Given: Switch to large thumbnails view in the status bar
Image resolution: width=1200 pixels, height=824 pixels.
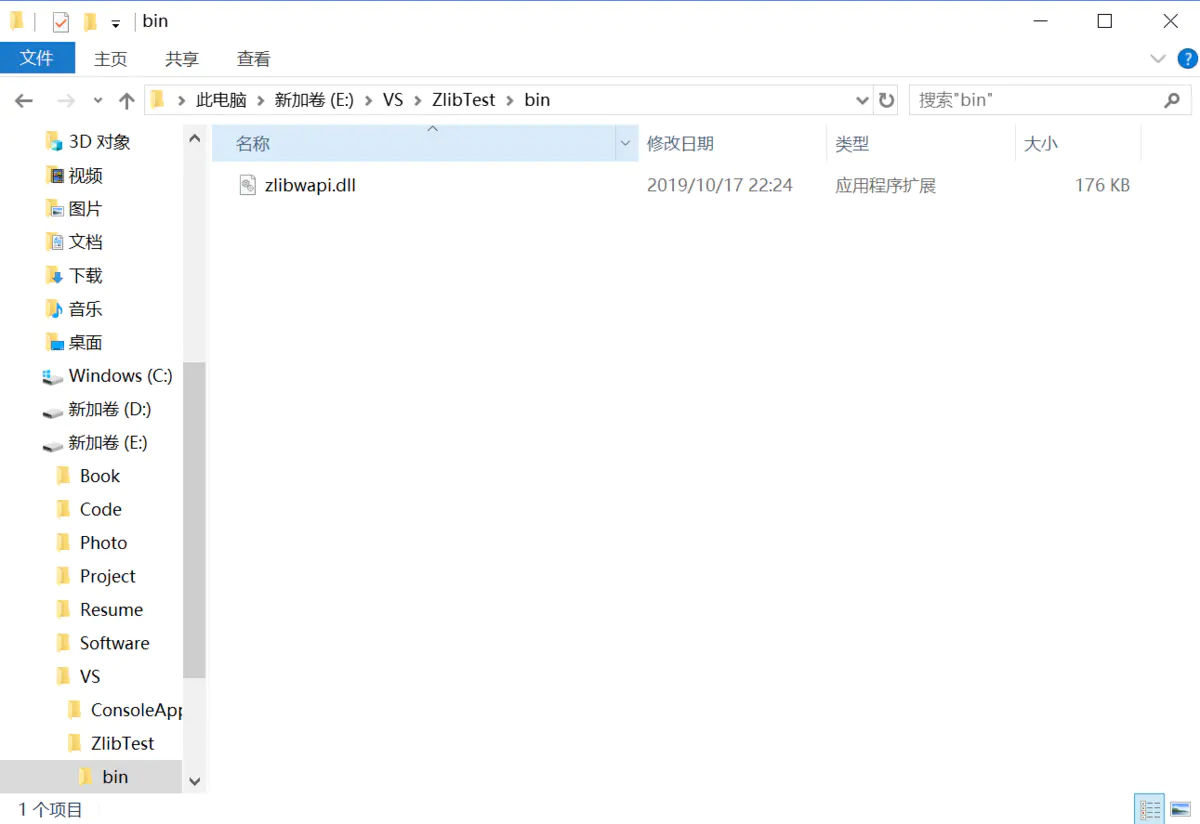Looking at the screenshot, I should coord(1178,809).
